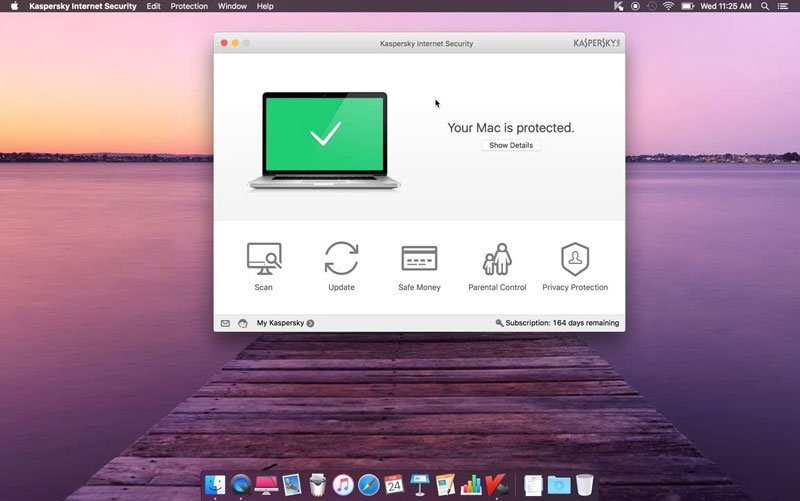The height and width of the screenshot is (501, 800).
Task: Open the pink iMac app in Dock
Action: pyautogui.click(x=266, y=484)
